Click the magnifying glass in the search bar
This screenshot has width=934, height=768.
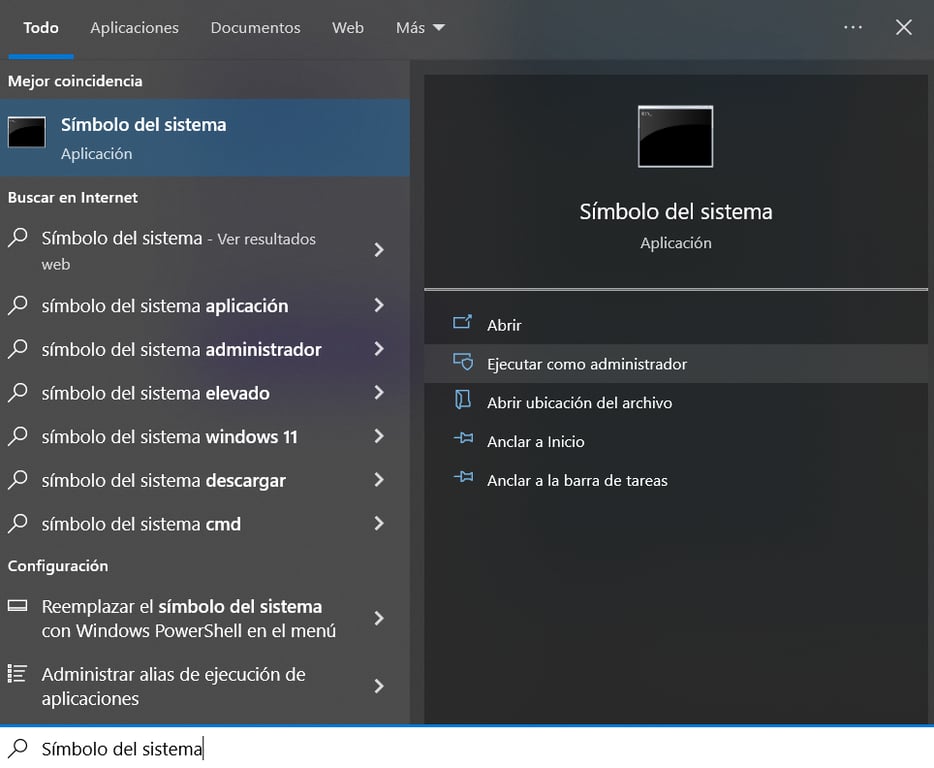(x=18, y=748)
